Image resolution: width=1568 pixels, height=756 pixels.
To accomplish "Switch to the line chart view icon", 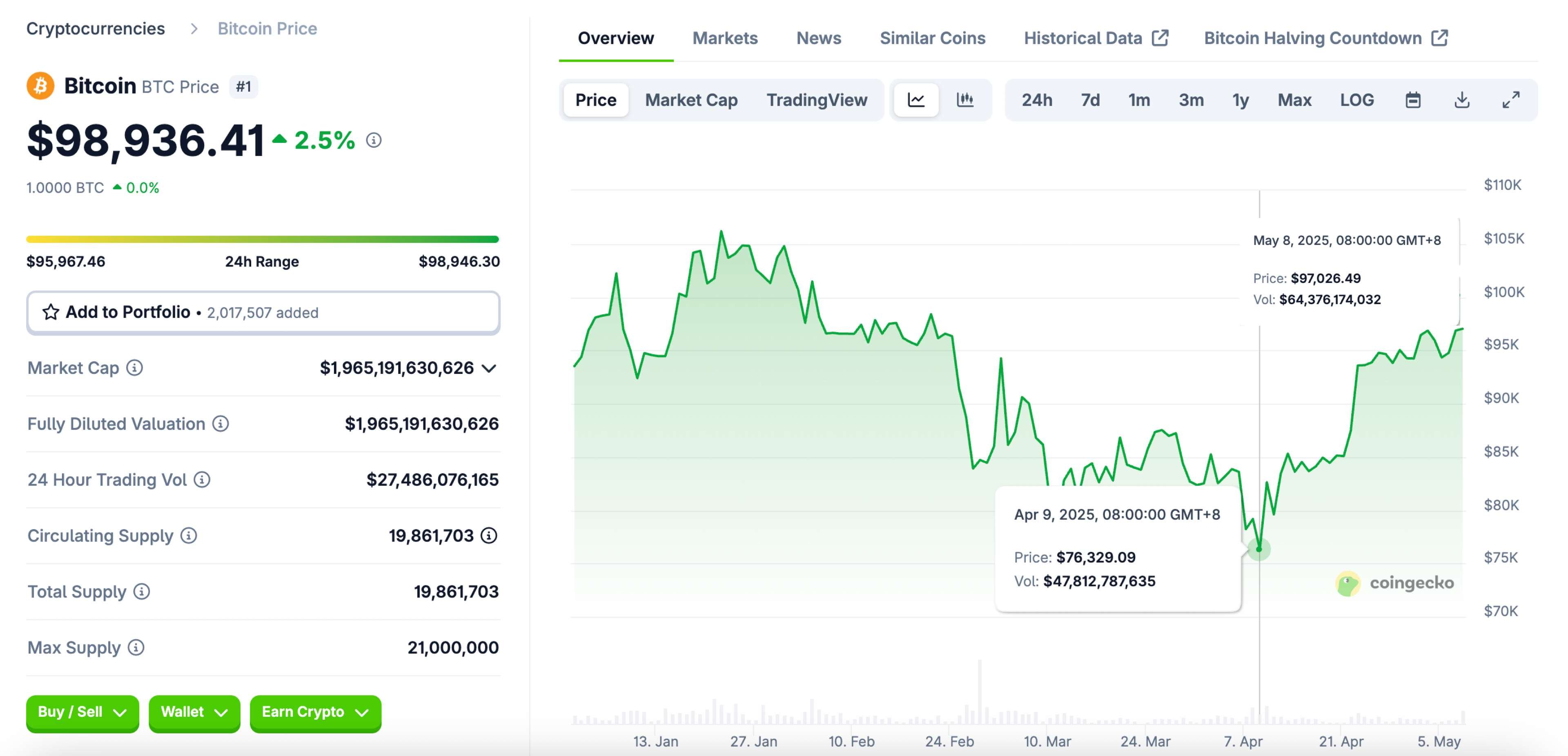I will 916,100.
